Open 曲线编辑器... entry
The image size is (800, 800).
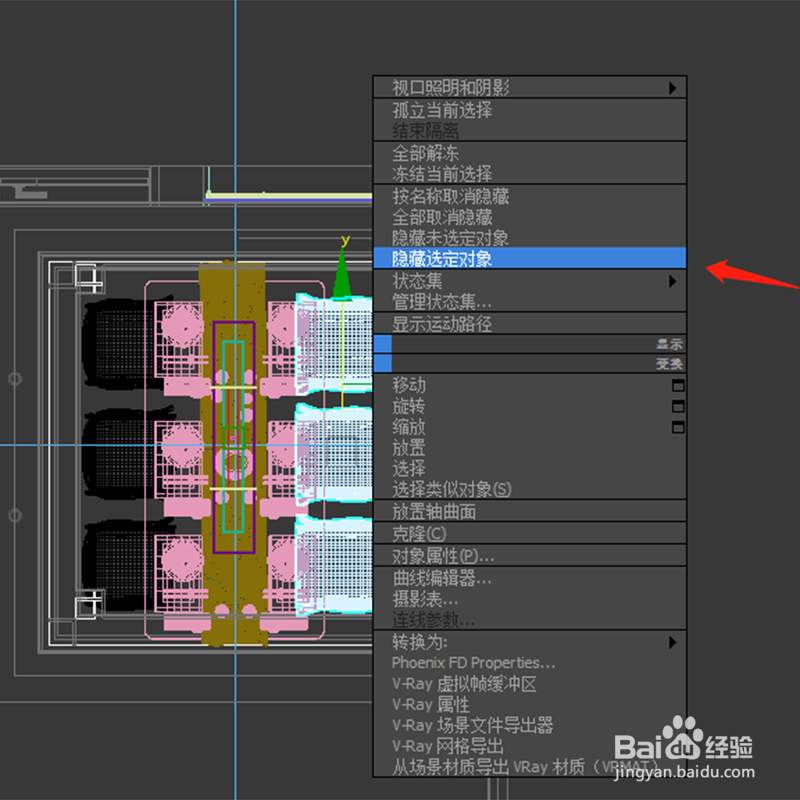point(530,578)
